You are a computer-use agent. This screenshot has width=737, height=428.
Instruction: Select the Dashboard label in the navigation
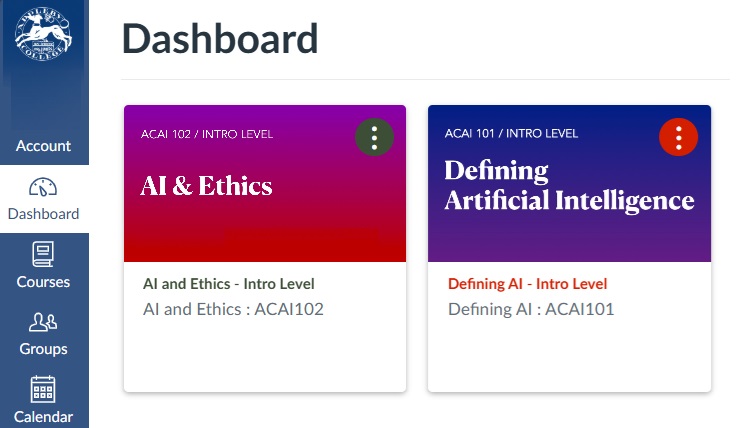pos(43,214)
